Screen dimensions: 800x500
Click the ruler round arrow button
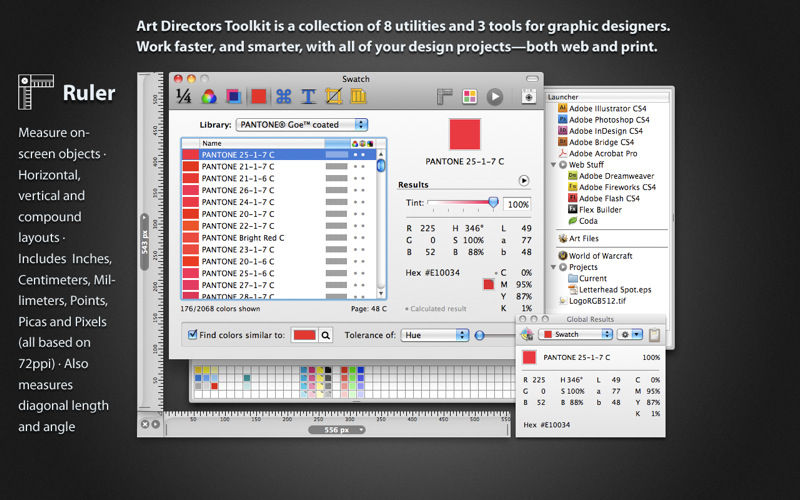coord(155,424)
